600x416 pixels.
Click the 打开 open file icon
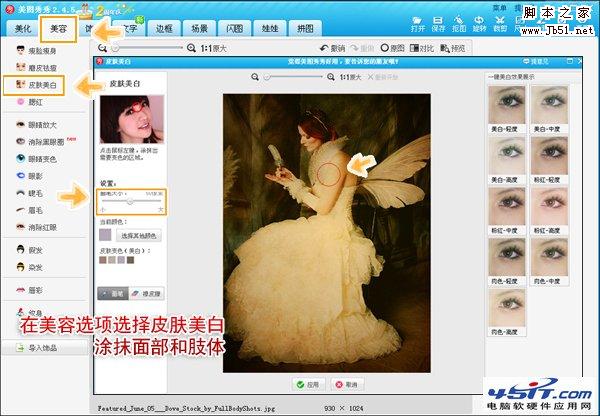tap(417, 24)
